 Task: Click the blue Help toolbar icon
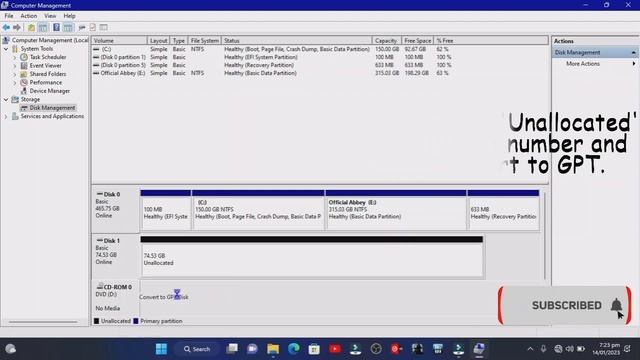coord(56,27)
